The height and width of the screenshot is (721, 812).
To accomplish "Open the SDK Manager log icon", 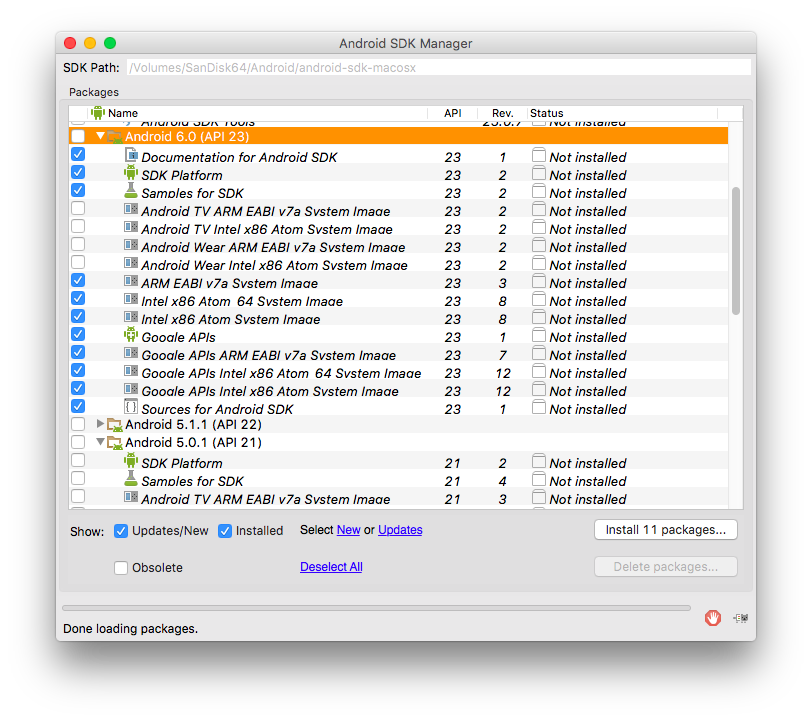I will click(741, 618).
